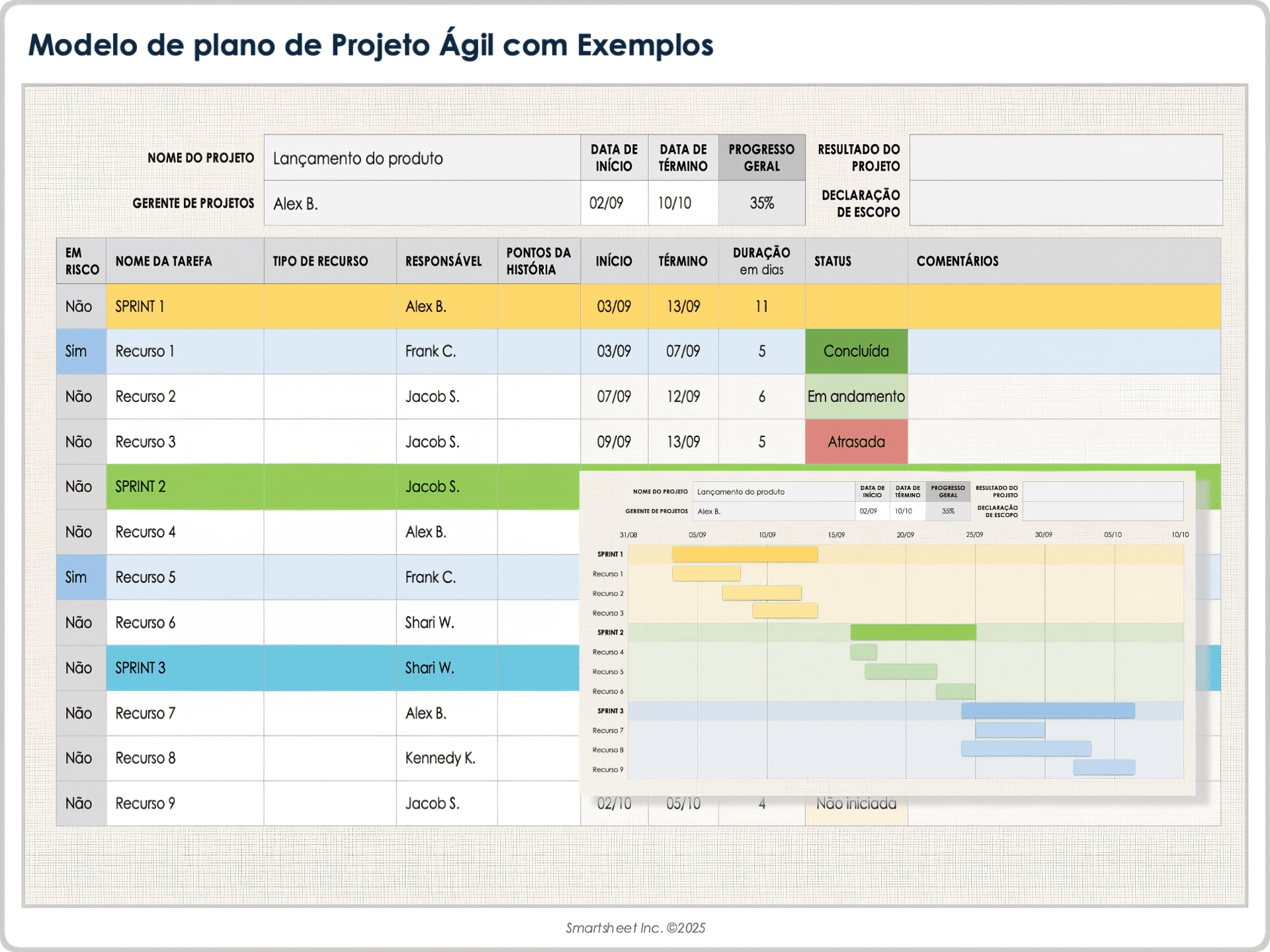
Task: Click the Em Risco Sim cell for Recurso 5
Action: [x=80, y=577]
